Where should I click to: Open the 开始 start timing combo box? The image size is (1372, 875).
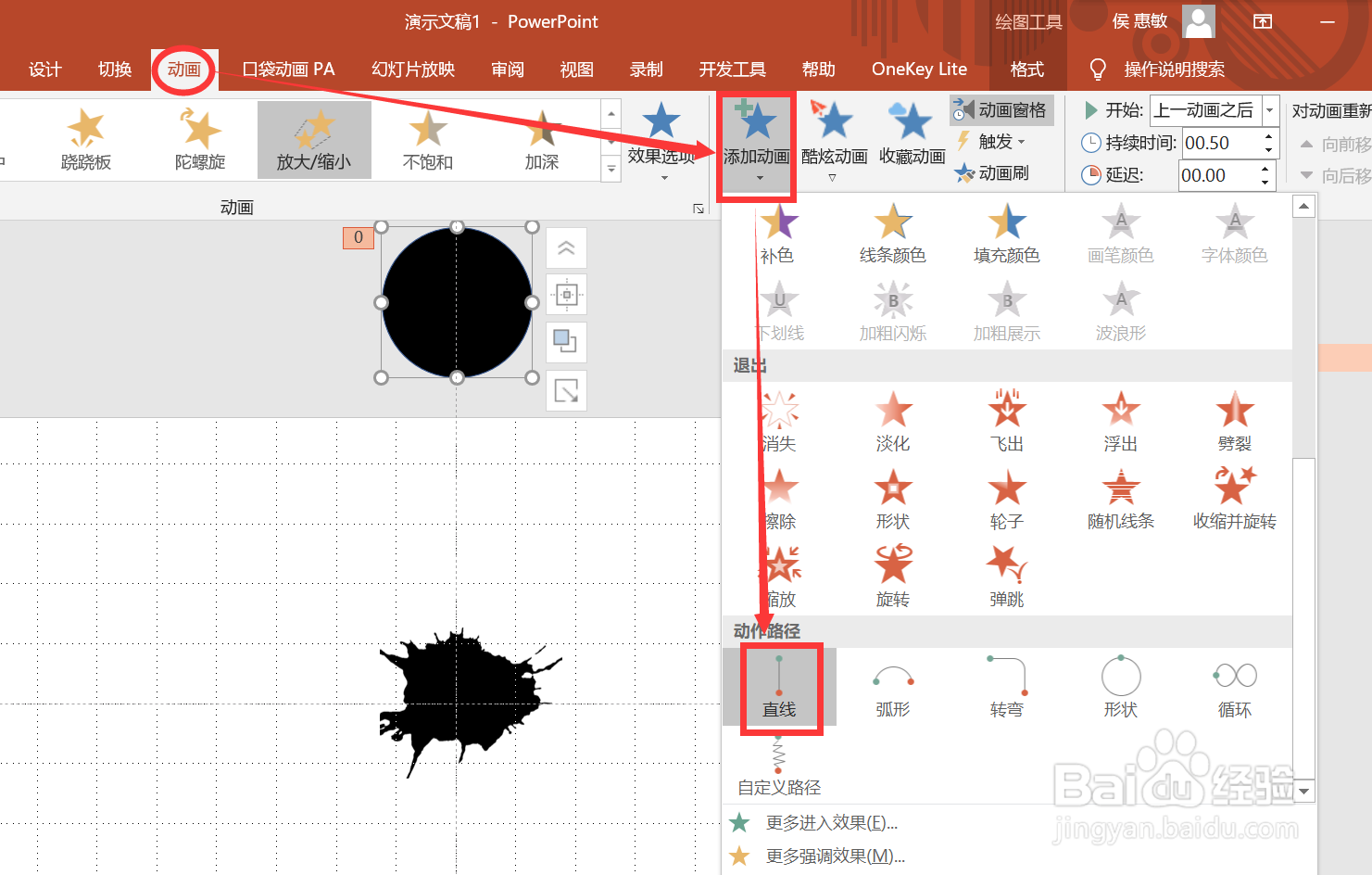tap(1215, 110)
